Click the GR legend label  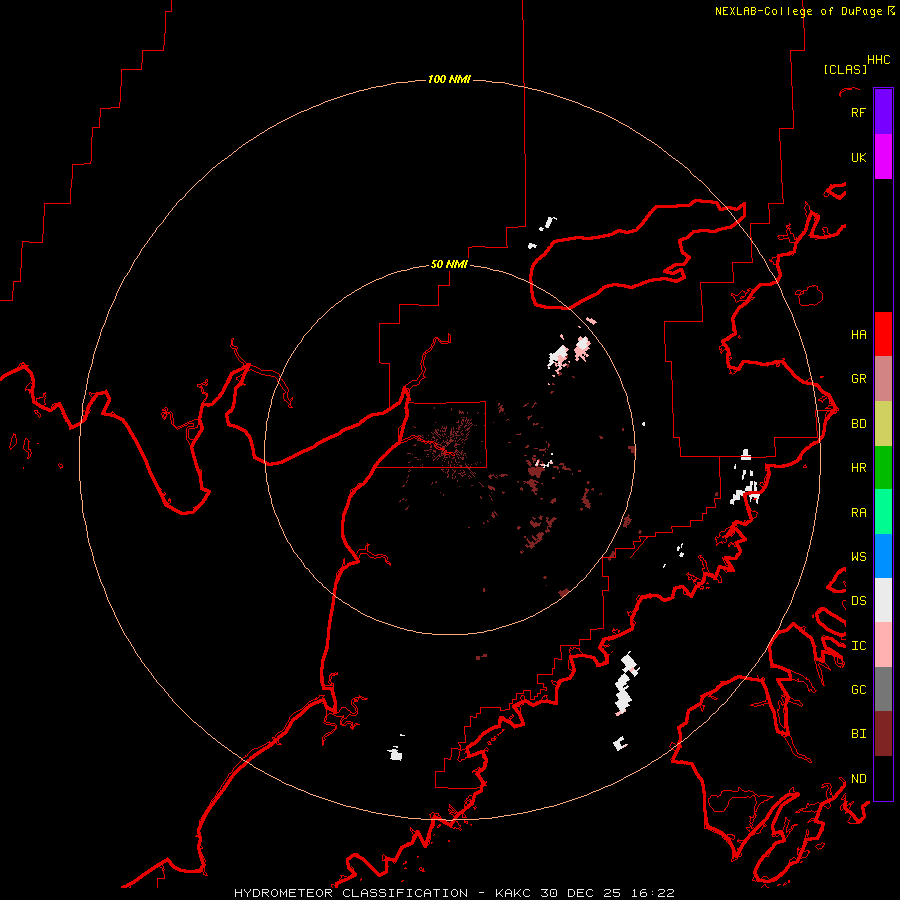(x=858, y=379)
